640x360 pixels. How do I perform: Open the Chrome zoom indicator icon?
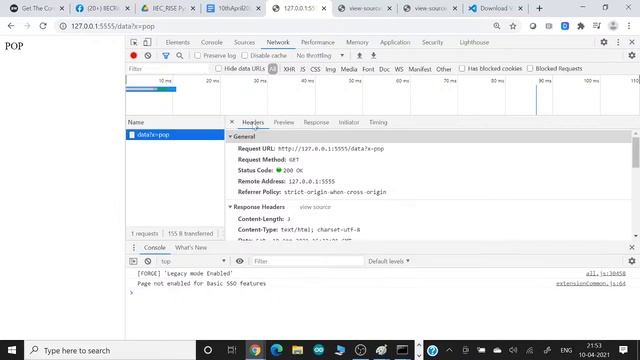click(497, 26)
